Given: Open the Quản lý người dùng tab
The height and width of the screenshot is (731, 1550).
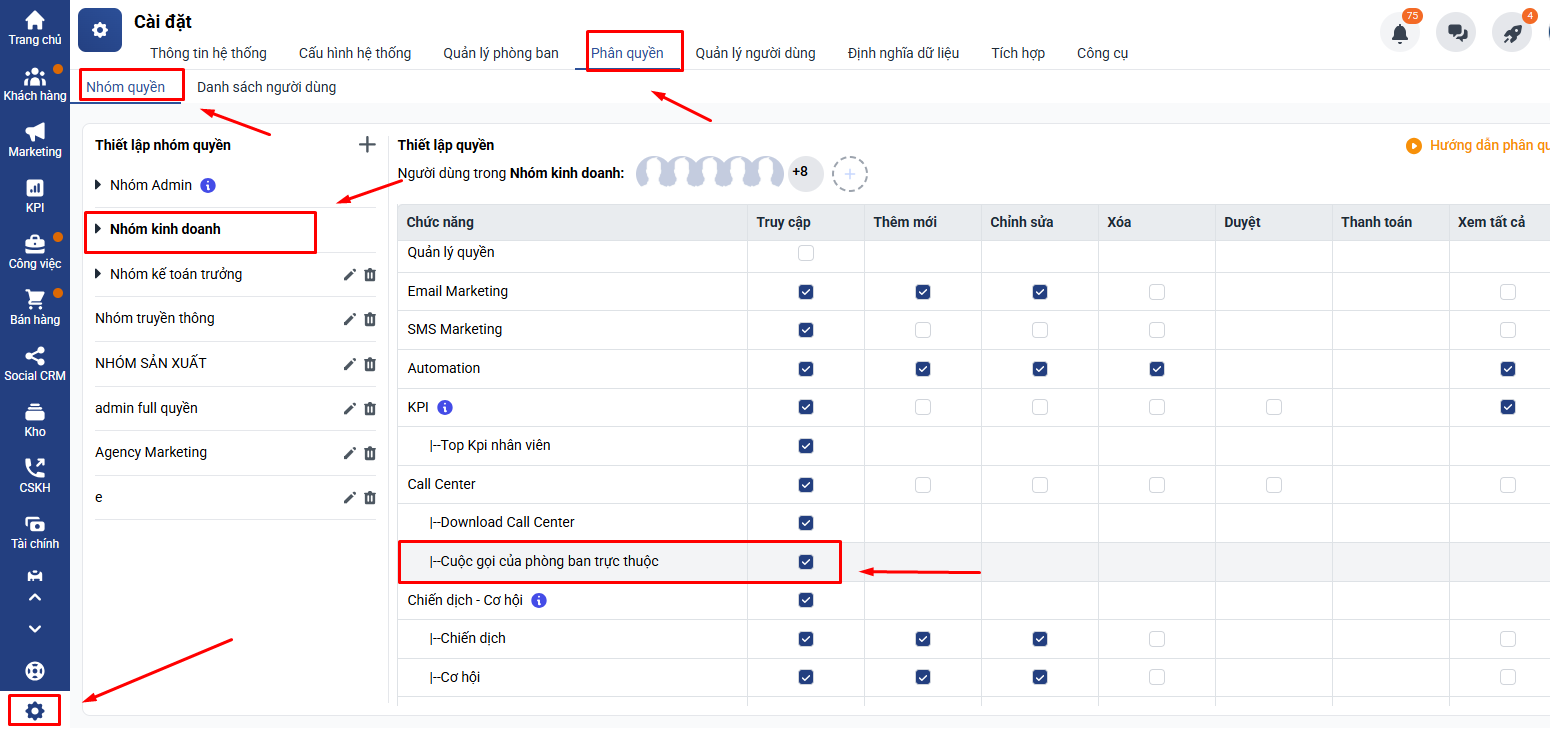Looking at the screenshot, I should (x=755, y=53).
